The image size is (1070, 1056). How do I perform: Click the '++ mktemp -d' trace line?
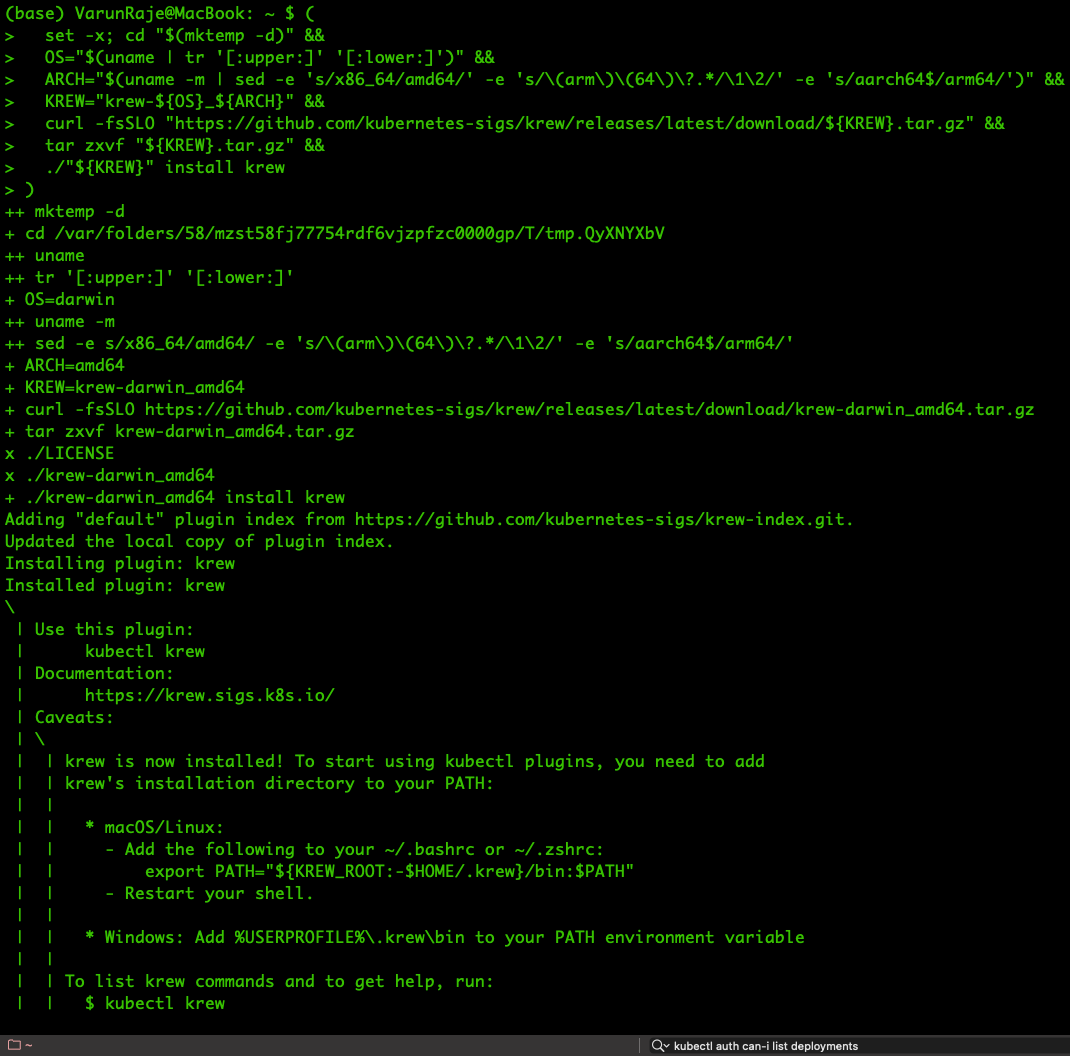65,212
